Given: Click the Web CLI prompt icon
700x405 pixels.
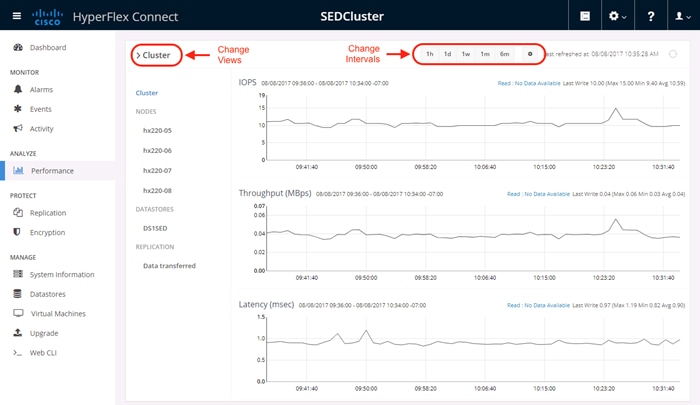Looking at the screenshot, I should [x=17, y=352].
